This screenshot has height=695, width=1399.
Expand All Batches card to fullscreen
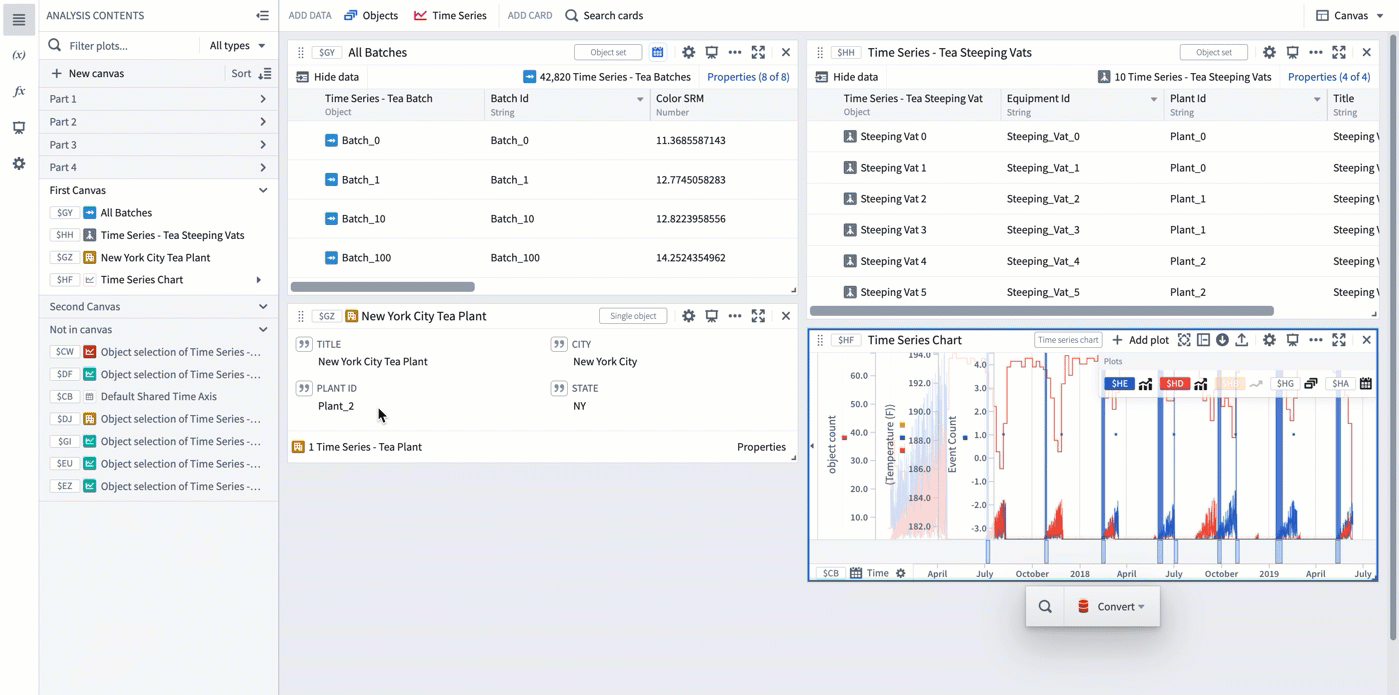point(758,52)
